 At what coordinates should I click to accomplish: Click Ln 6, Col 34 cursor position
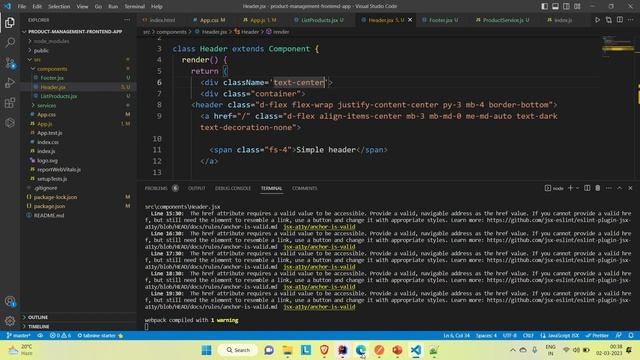(x=456, y=336)
